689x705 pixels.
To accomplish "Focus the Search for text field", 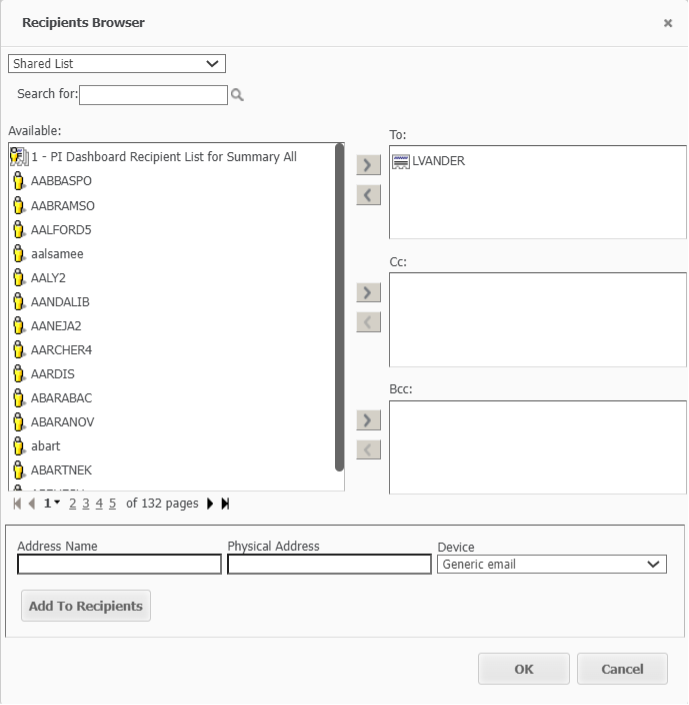I will point(153,95).
